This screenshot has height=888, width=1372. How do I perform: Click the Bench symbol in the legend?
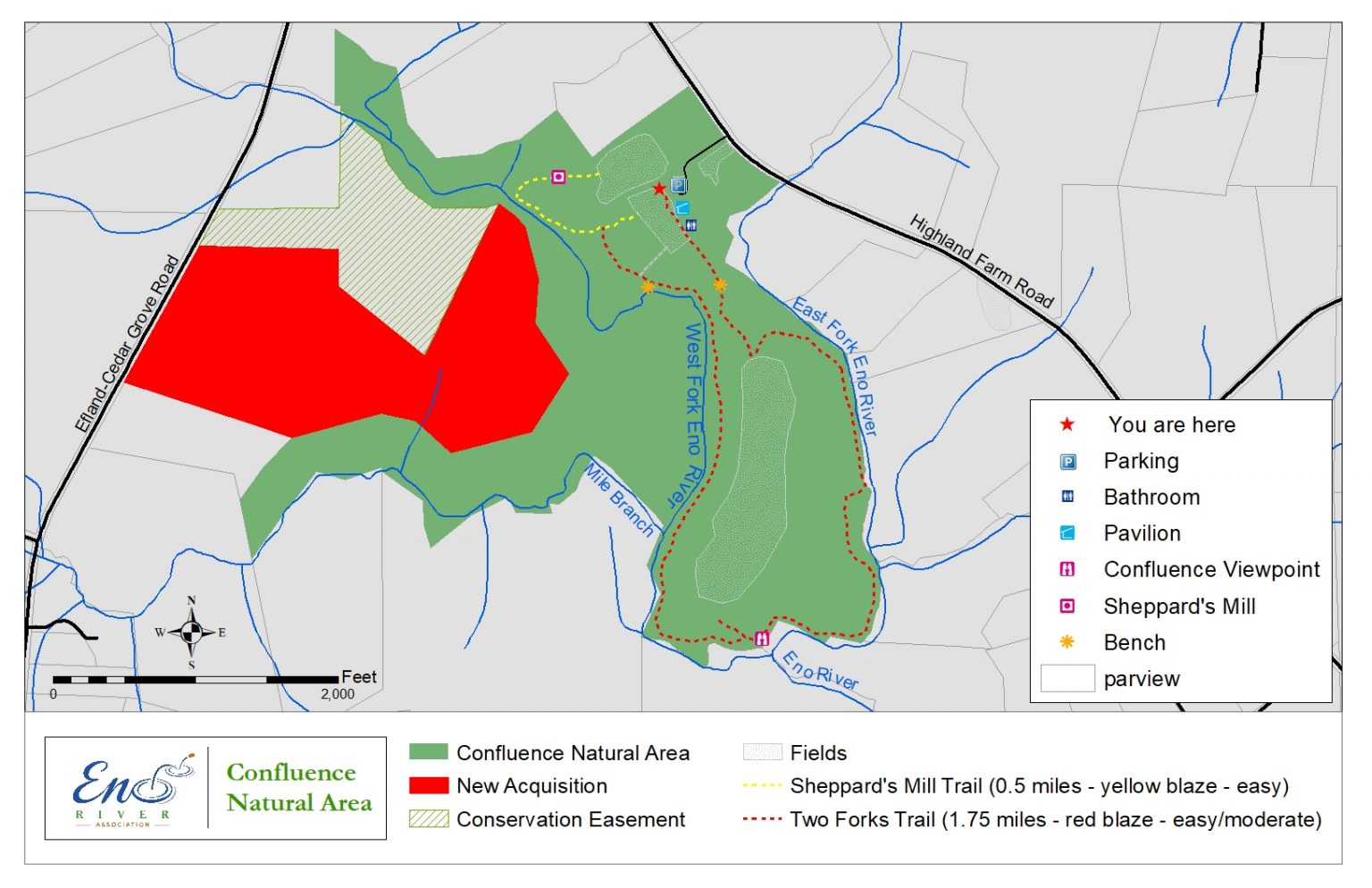1067,641
